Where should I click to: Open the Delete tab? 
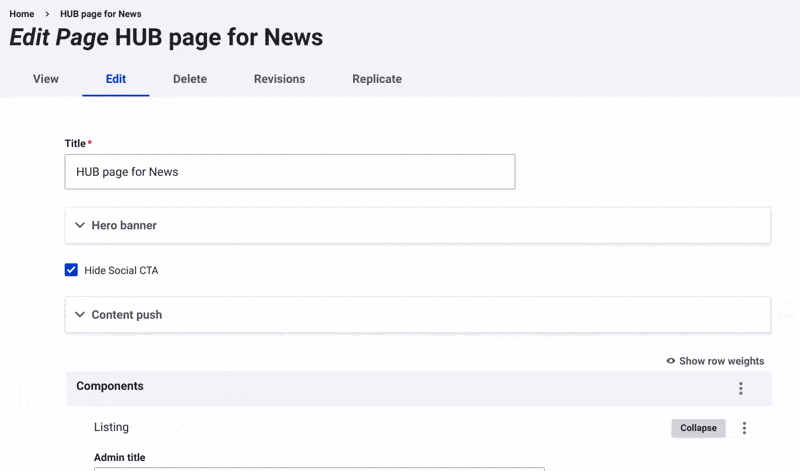[190, 79]
